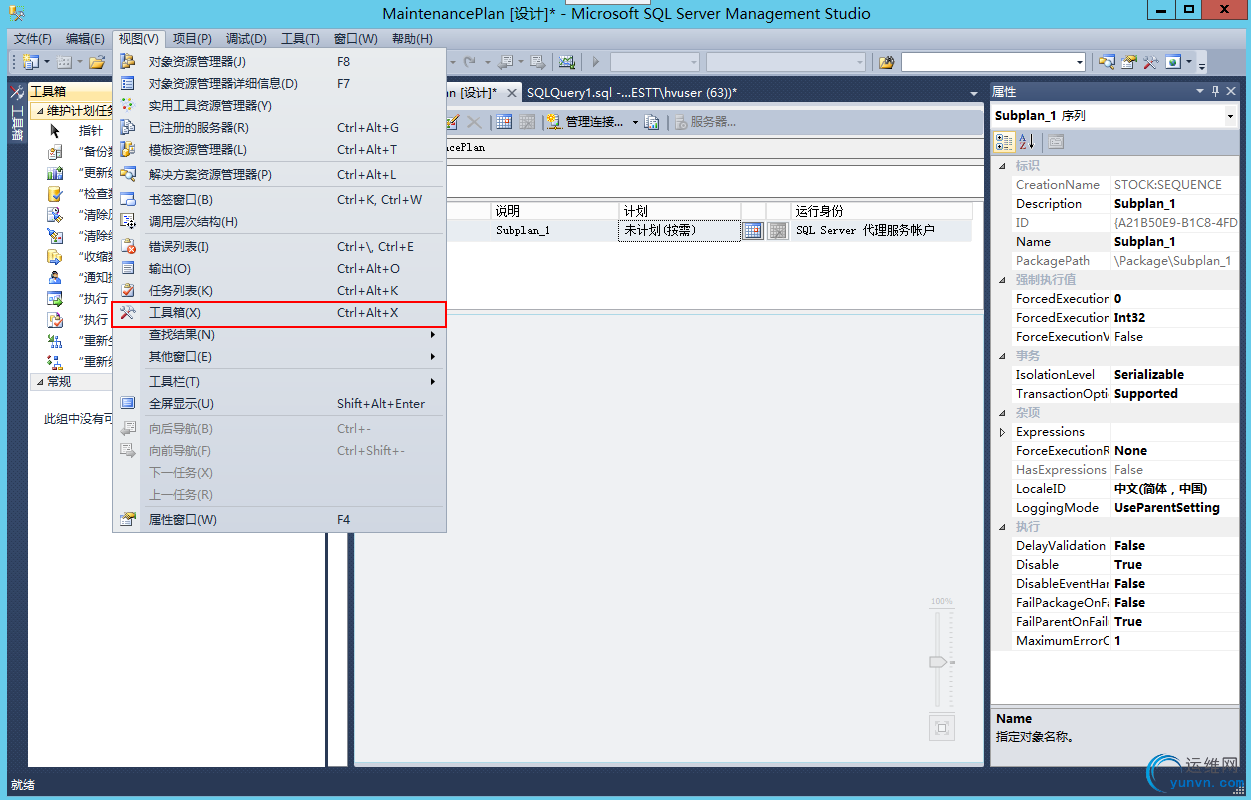Click the 输出 window icon in the menu
This screenshot has width=1251, height=800.
click(x=128, y=268)
